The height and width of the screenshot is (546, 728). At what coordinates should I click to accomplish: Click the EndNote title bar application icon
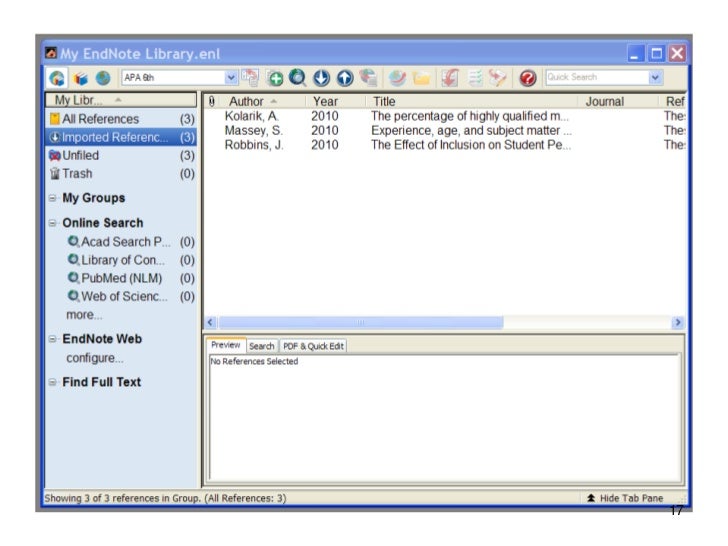pyautogui.click(x=51, y=53)
